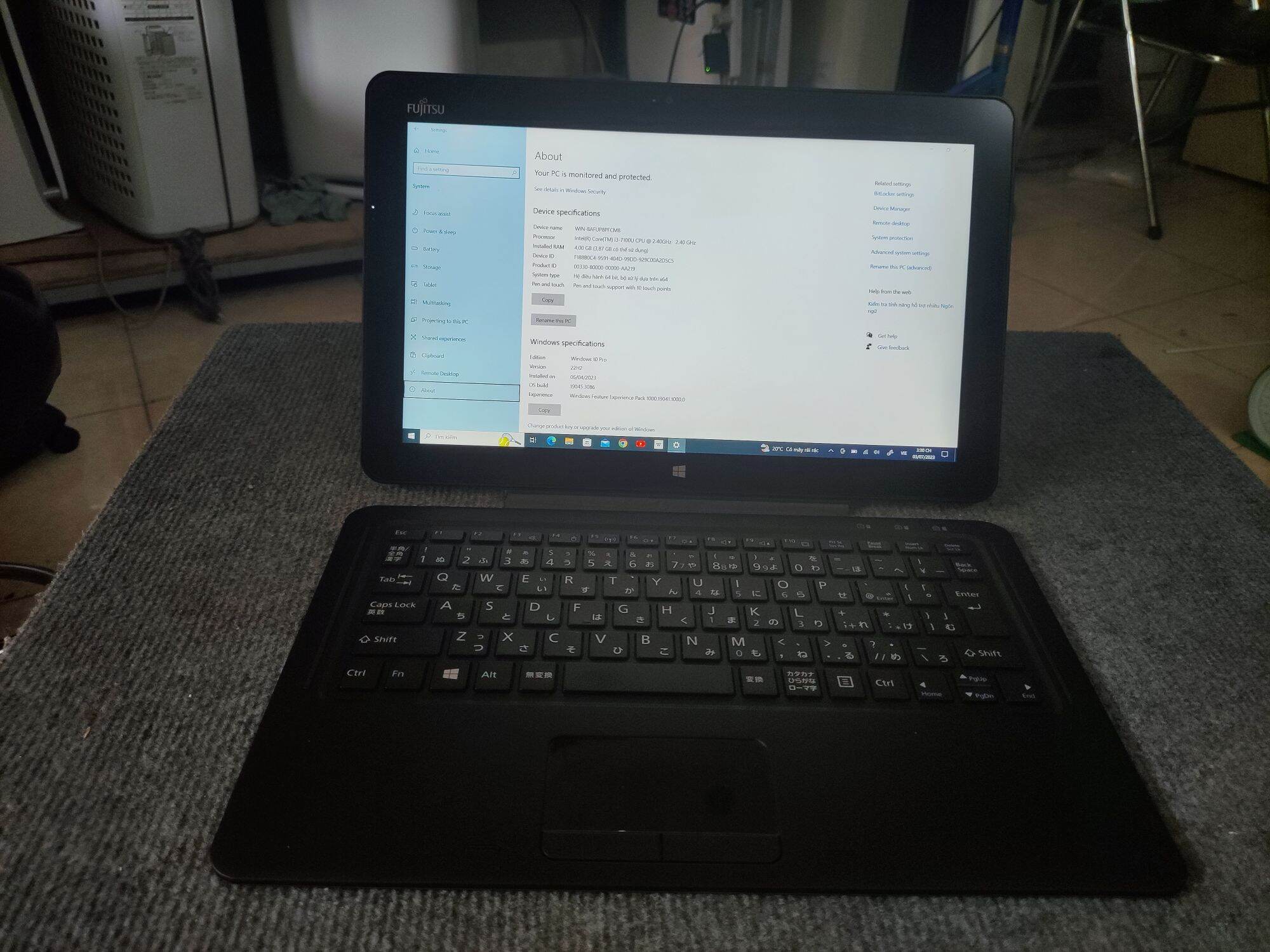Click the Rename this PC button
Image resolution: width=1270 pixels, height=952 pixels.
click(x=555, y=320)
